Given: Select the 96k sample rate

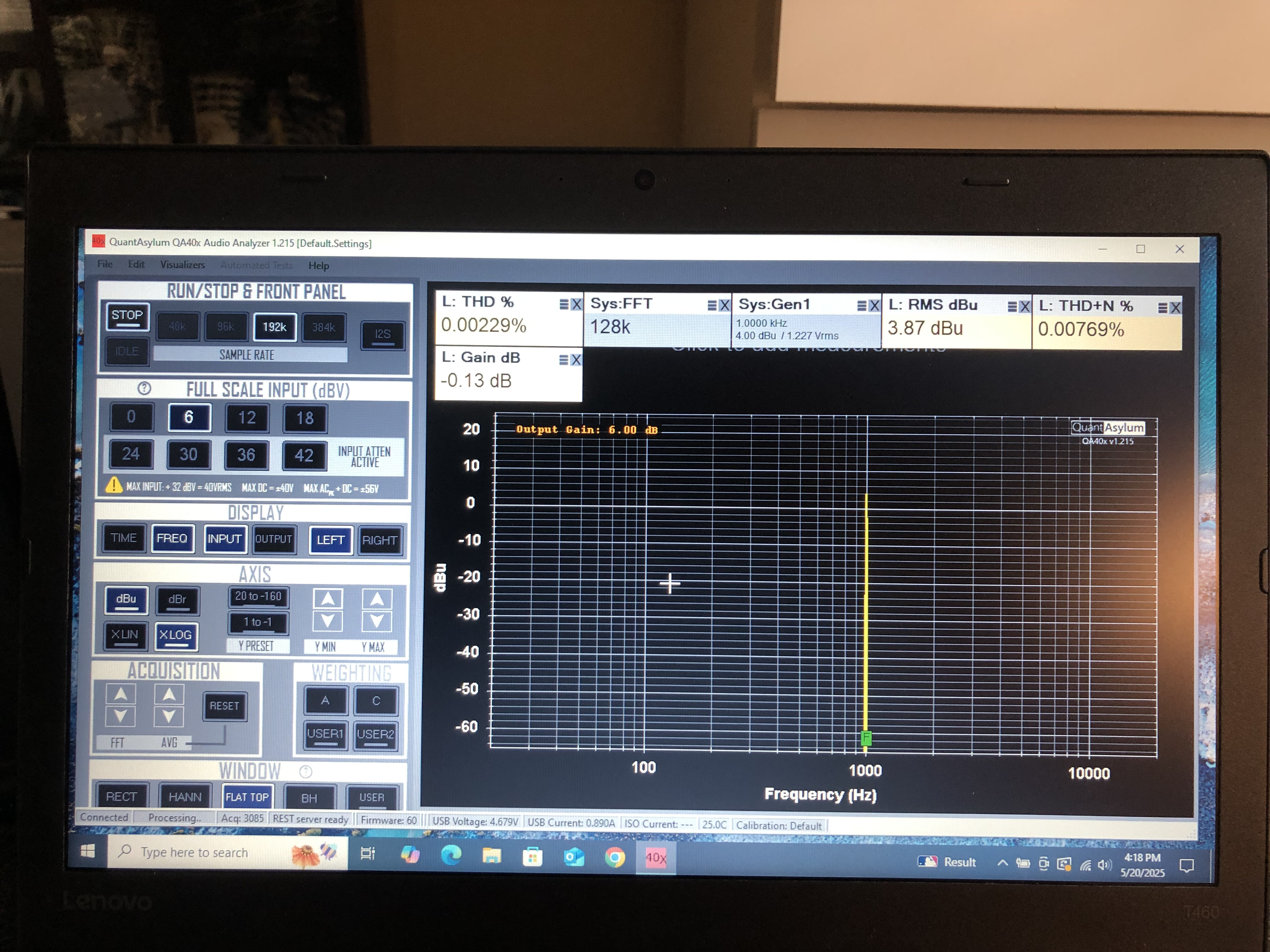Looking at the screenshot, I should tap(226, 326).
